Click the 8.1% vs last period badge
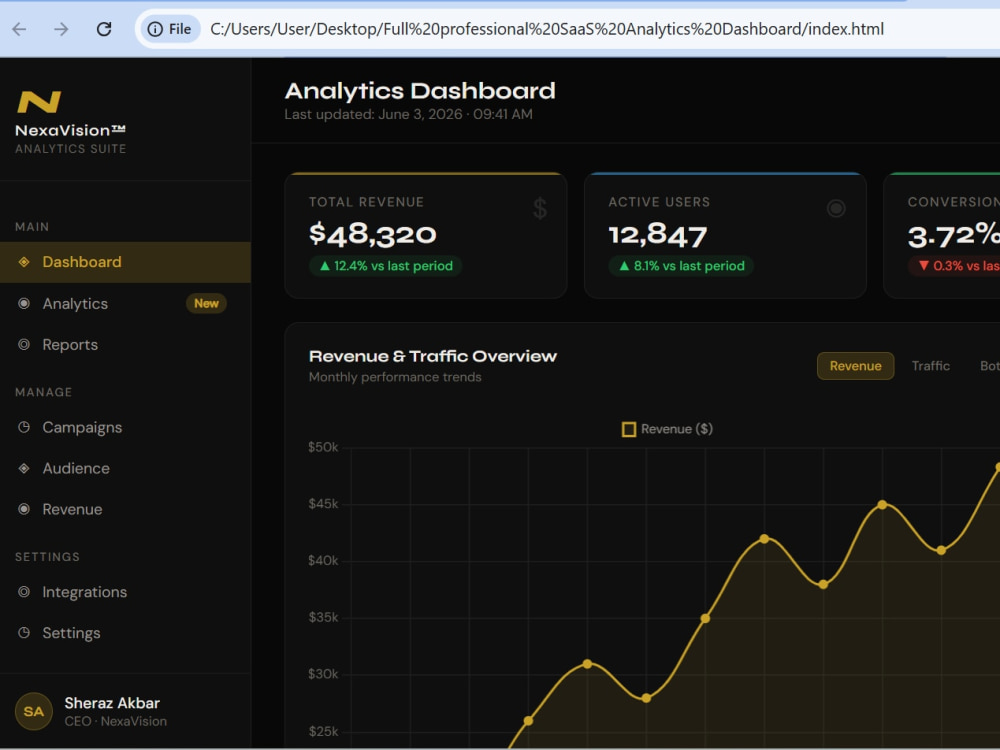This screenshot has width=1000, height=750. (681, 266)
